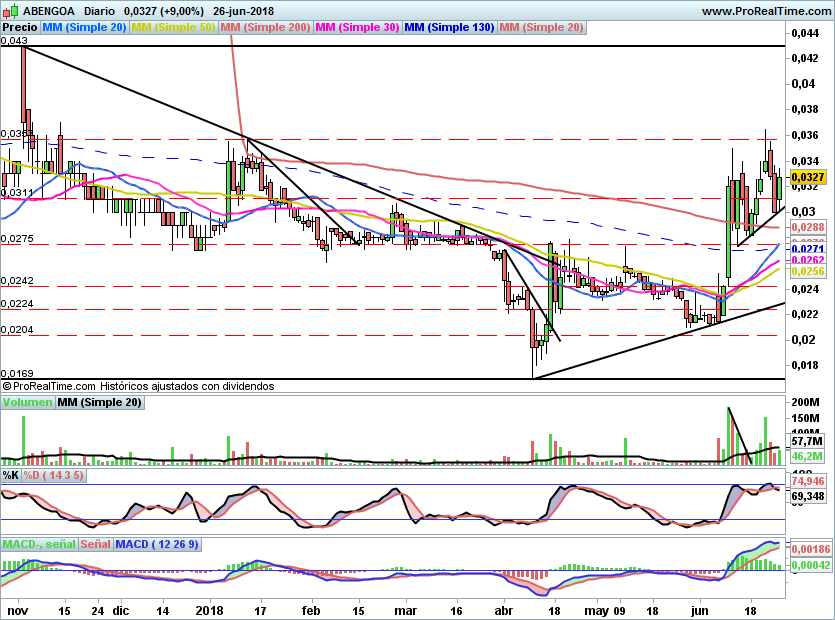Click the 2018 marker on time axis
Screen dimensions: 835x620
(x=209, y=610)
